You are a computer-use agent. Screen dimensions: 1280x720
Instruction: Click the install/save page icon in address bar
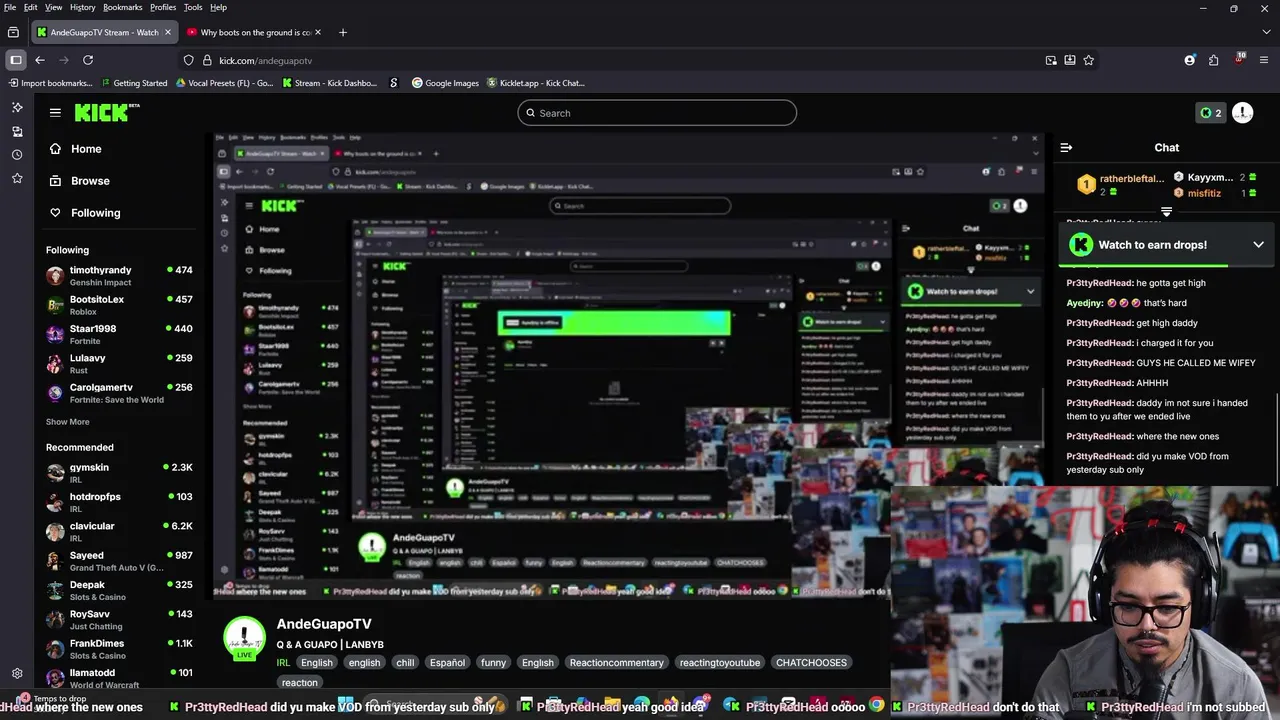coord(1070,60)
